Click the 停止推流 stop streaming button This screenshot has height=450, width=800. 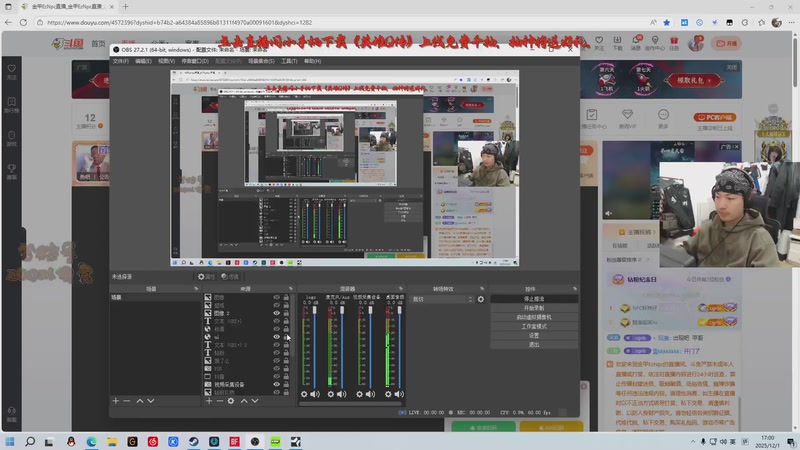534,299
